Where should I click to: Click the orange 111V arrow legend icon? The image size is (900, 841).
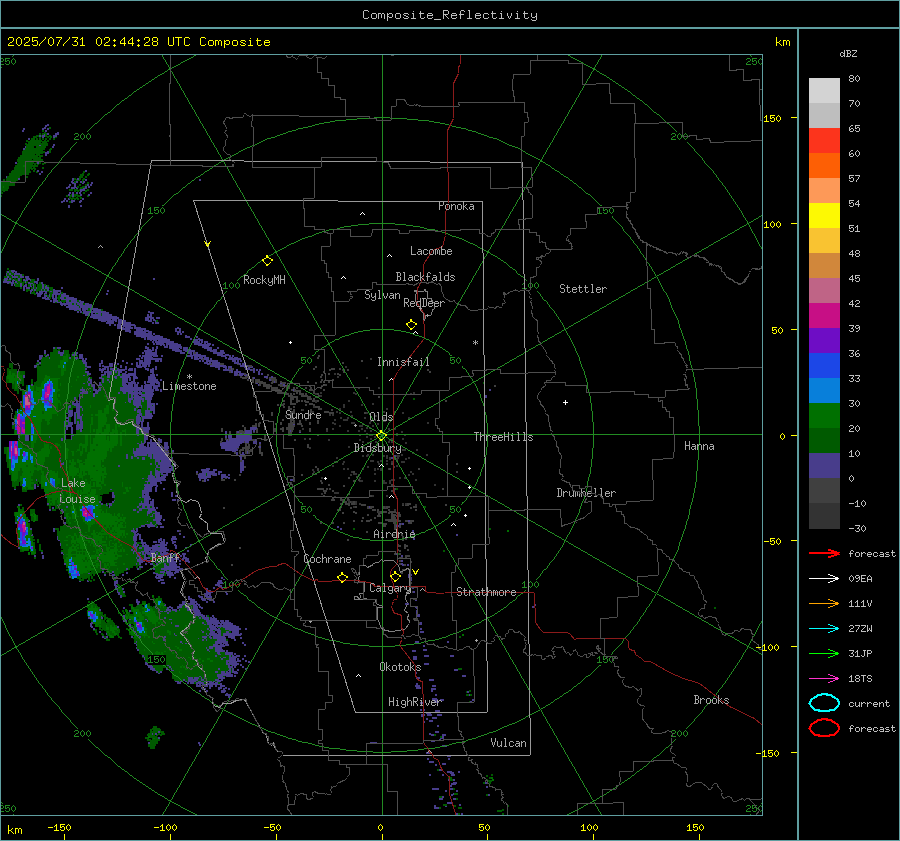(x=824, y=603)
